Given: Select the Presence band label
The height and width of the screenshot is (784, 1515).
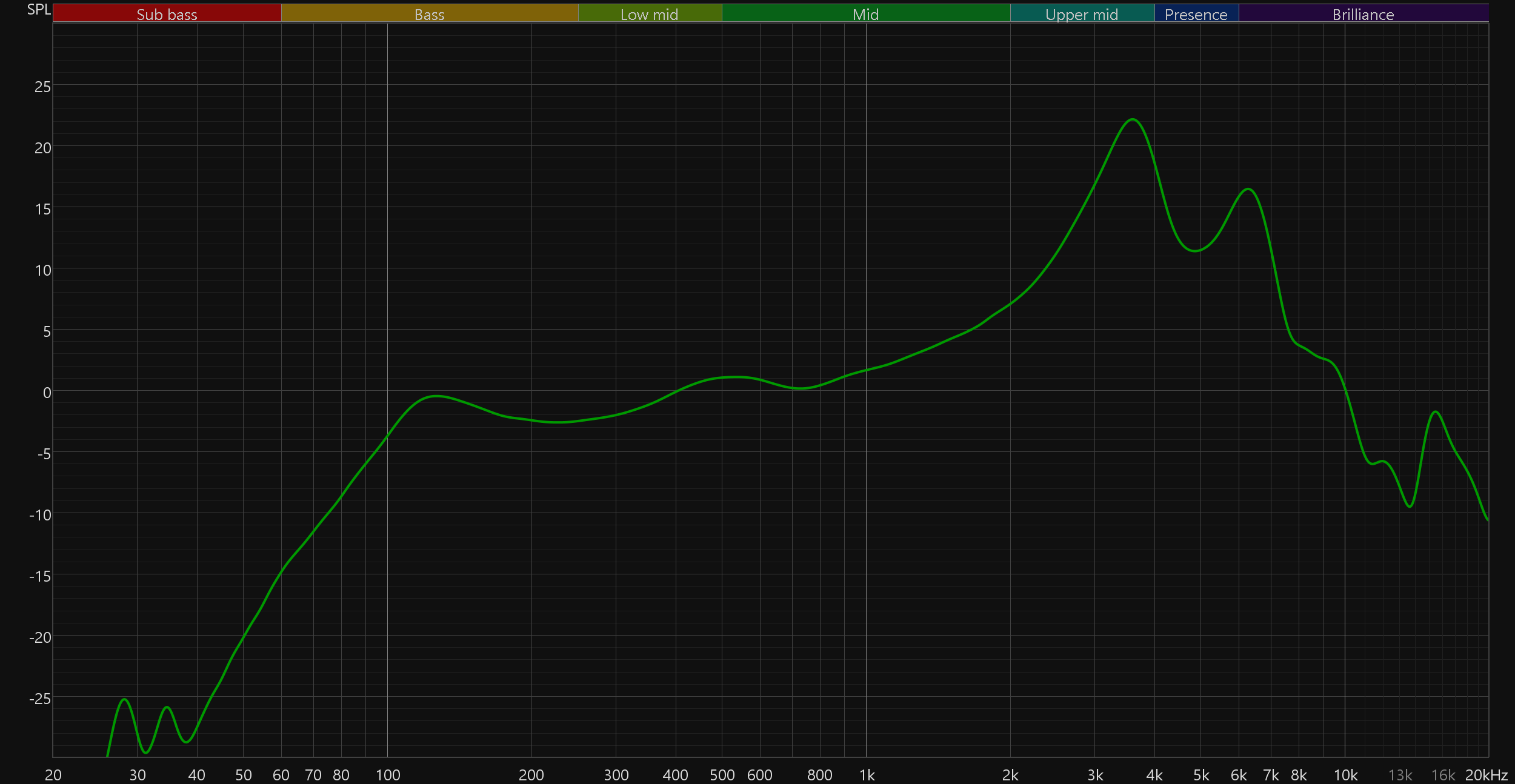Looking at the screenshot, I should point(1196,14).
